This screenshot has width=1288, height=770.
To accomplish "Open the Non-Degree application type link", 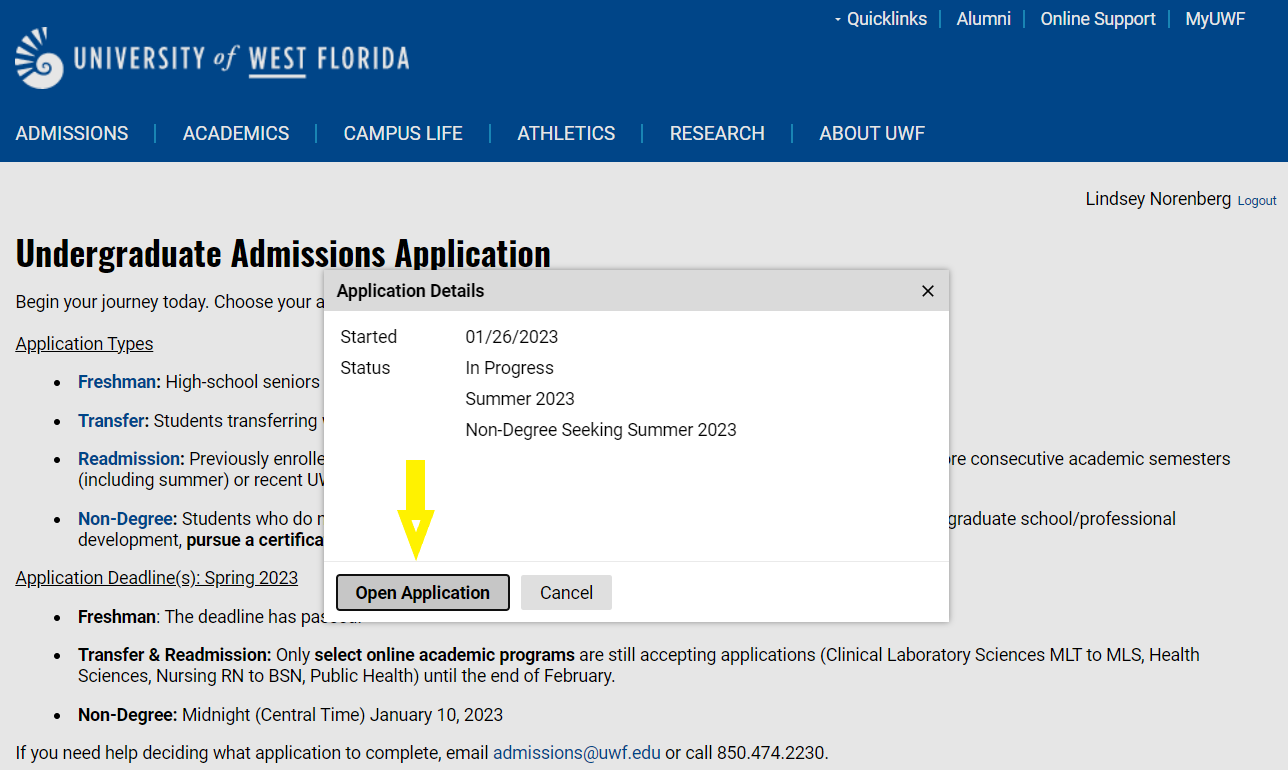I will point(128,519).
